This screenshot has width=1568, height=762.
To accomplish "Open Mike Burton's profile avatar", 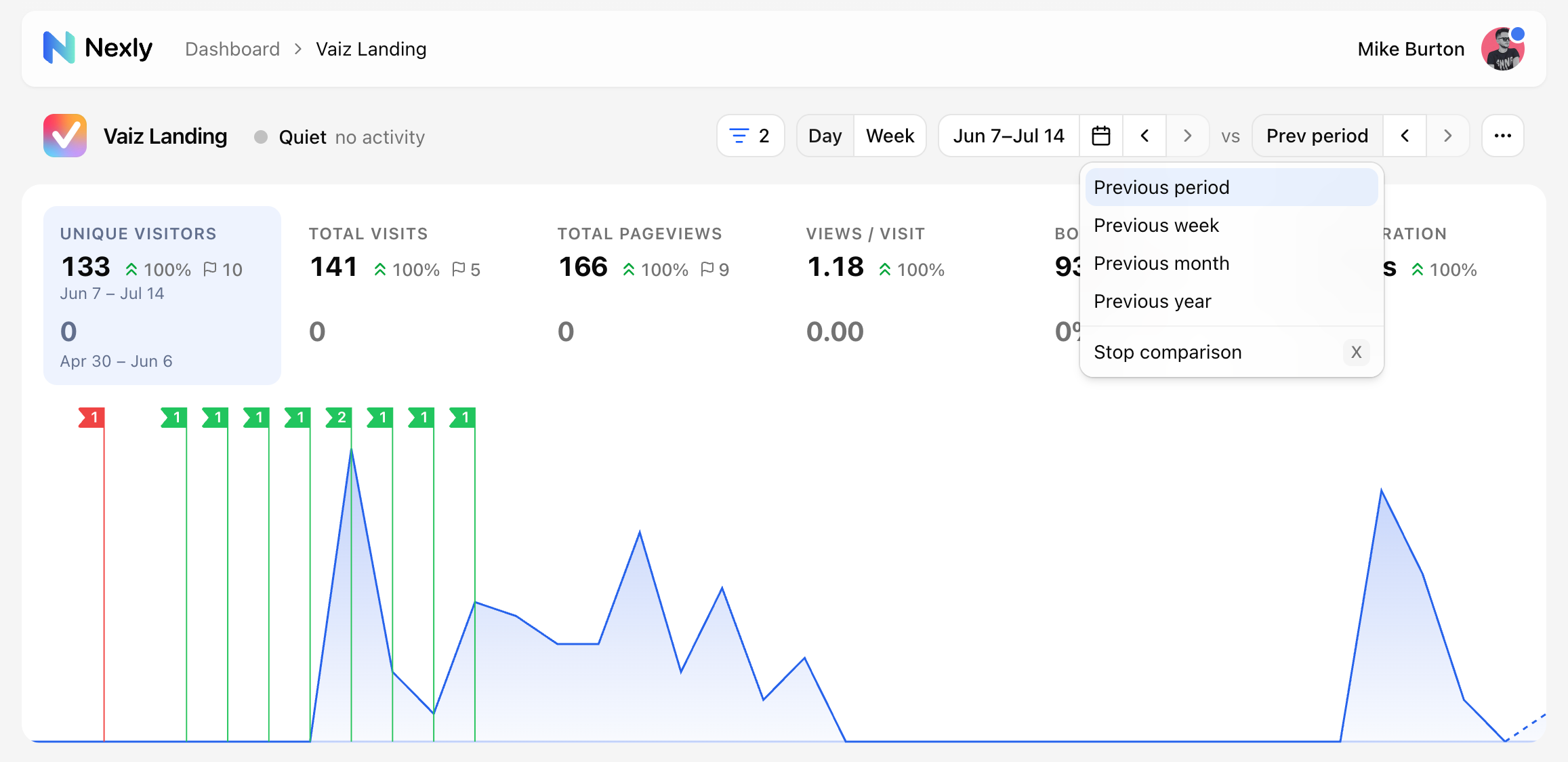I will pyautogui.click(x=1502, y=49).
